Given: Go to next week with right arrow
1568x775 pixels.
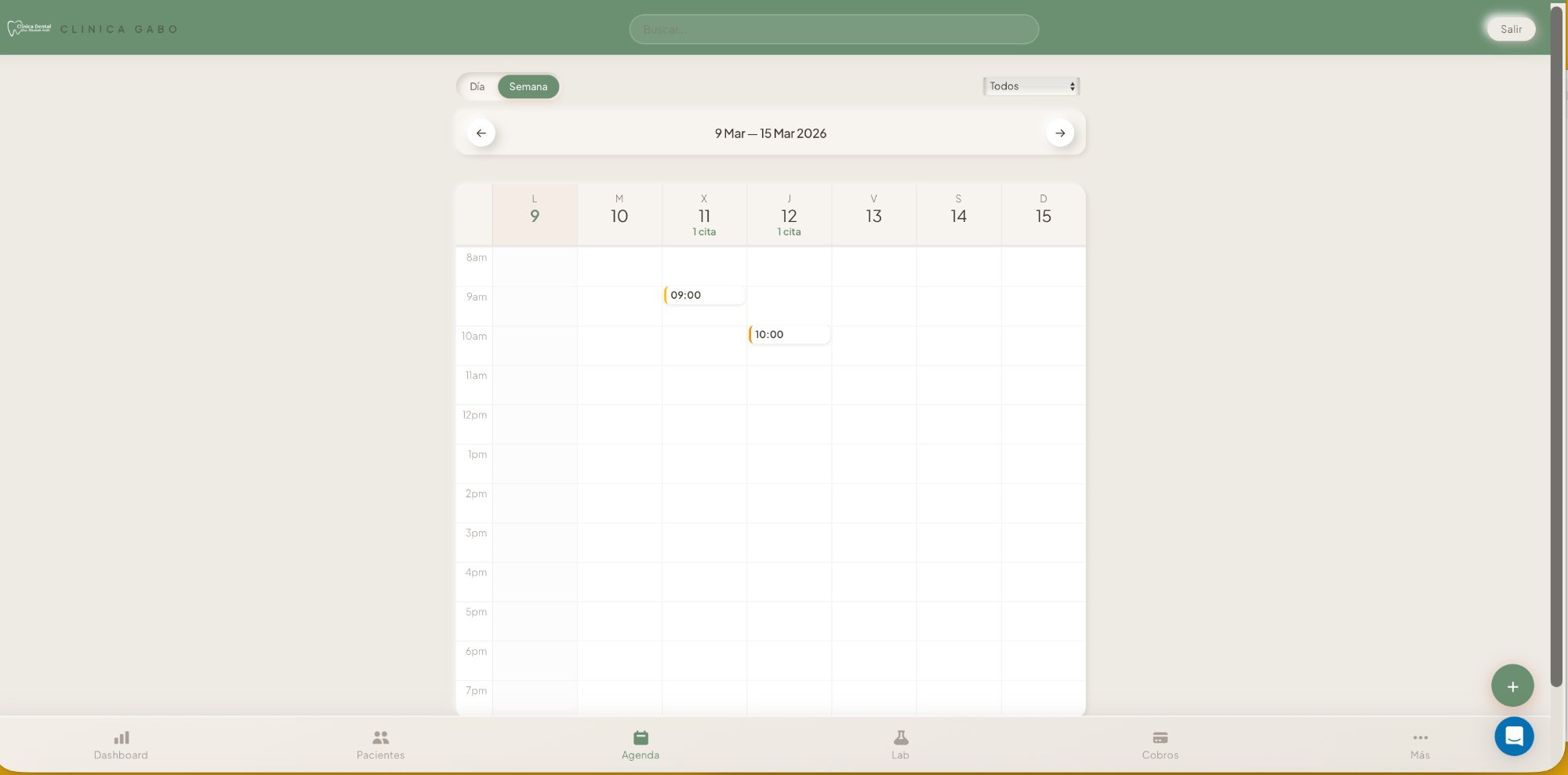Looking at the screenshot, I should [x=1060, y=133].
